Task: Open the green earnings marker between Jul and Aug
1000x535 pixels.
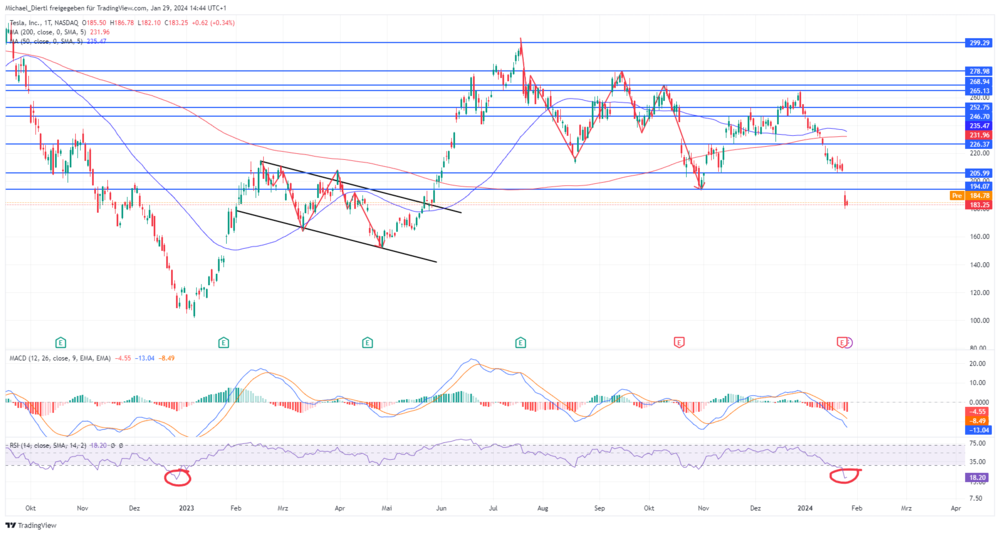Action: [521, 342]
